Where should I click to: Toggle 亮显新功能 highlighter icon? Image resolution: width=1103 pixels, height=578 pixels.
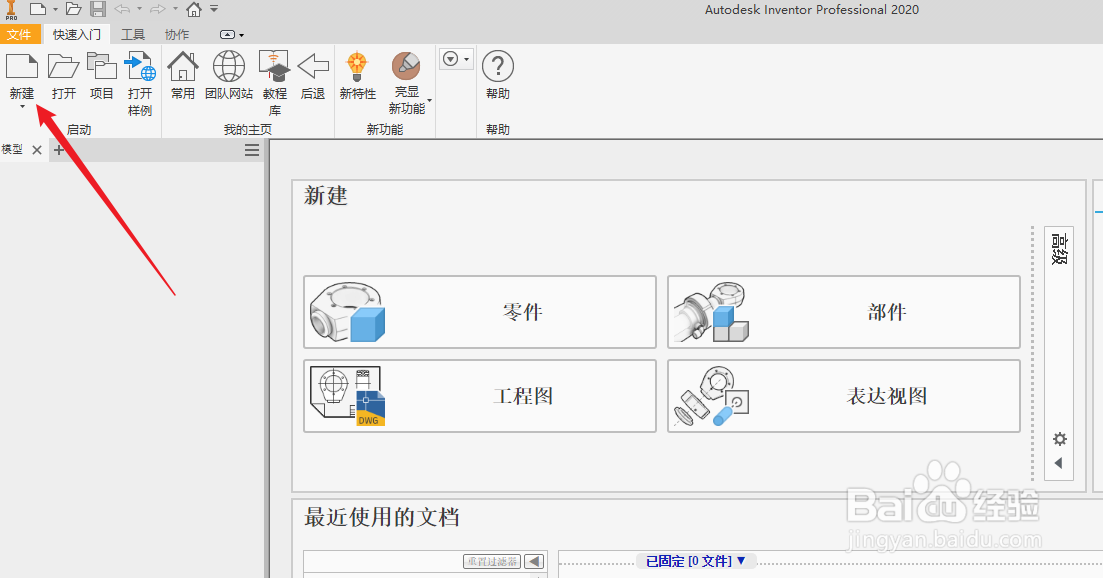(406, 66)
